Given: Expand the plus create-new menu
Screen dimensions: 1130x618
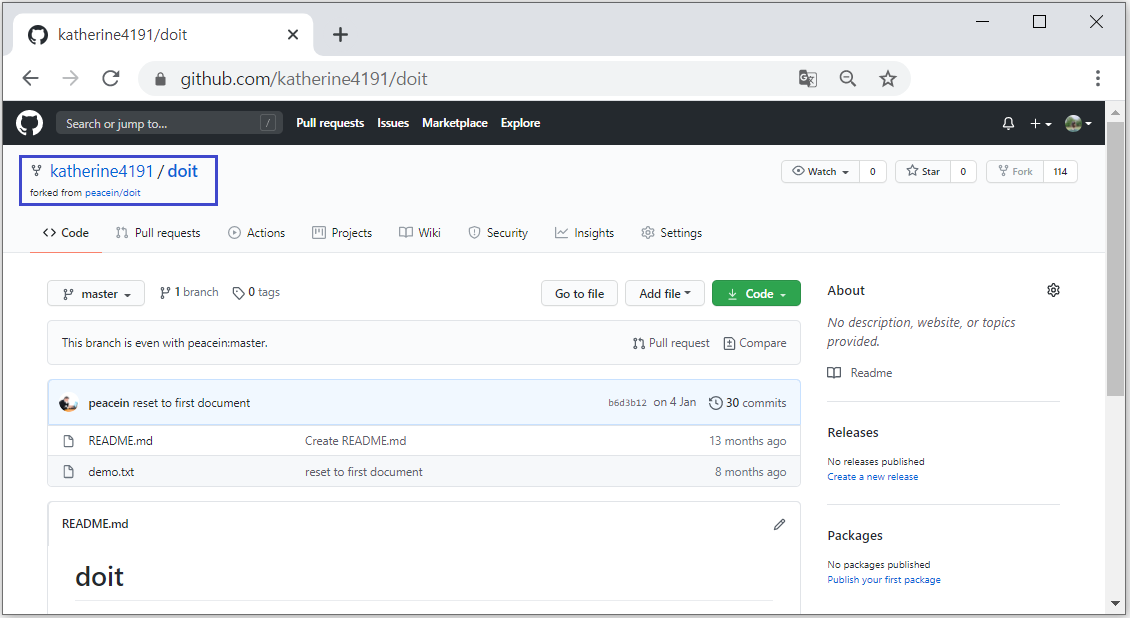Looking at the screenshot, I should (1040, 123).
